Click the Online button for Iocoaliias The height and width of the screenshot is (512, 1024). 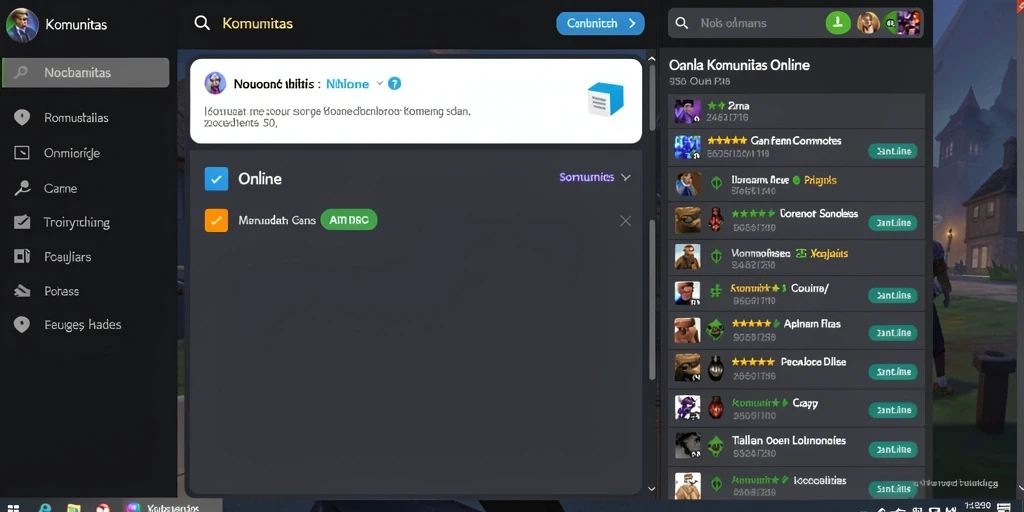tap(893, 488)
